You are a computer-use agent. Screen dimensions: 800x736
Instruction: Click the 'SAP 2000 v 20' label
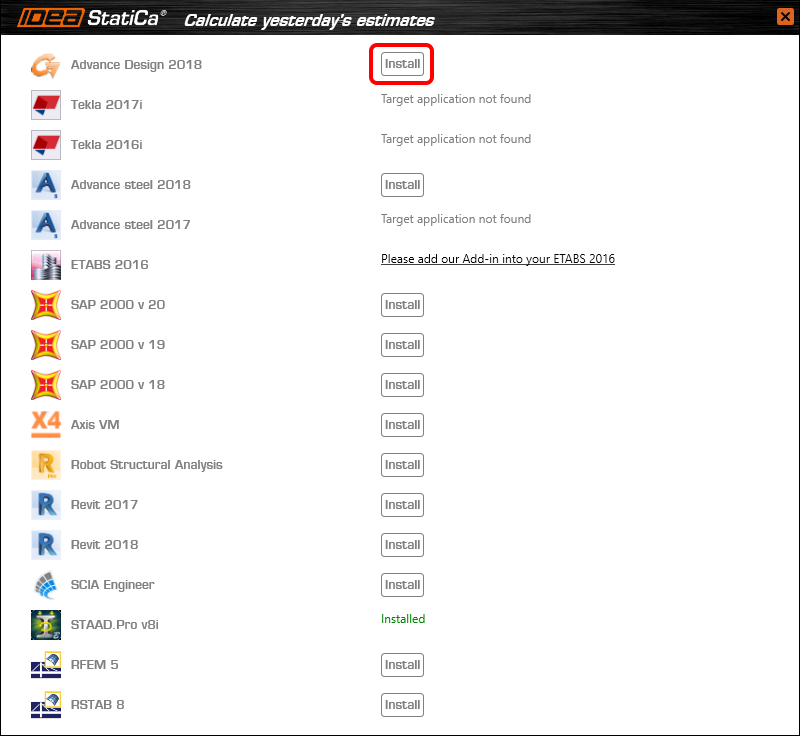[x=118, y=304]
